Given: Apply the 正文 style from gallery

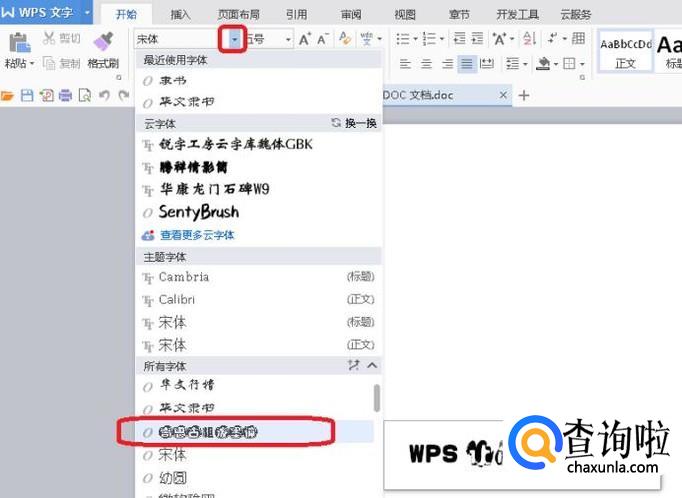Looking at the screenshot, I should (625, 52).
